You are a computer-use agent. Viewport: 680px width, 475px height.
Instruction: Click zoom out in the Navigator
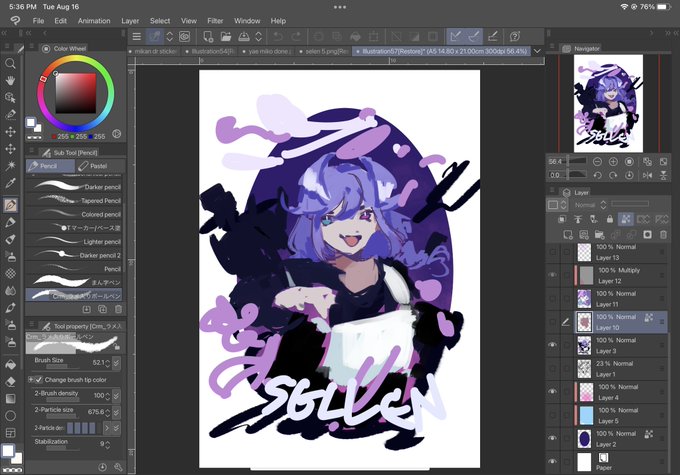[597, 162]
